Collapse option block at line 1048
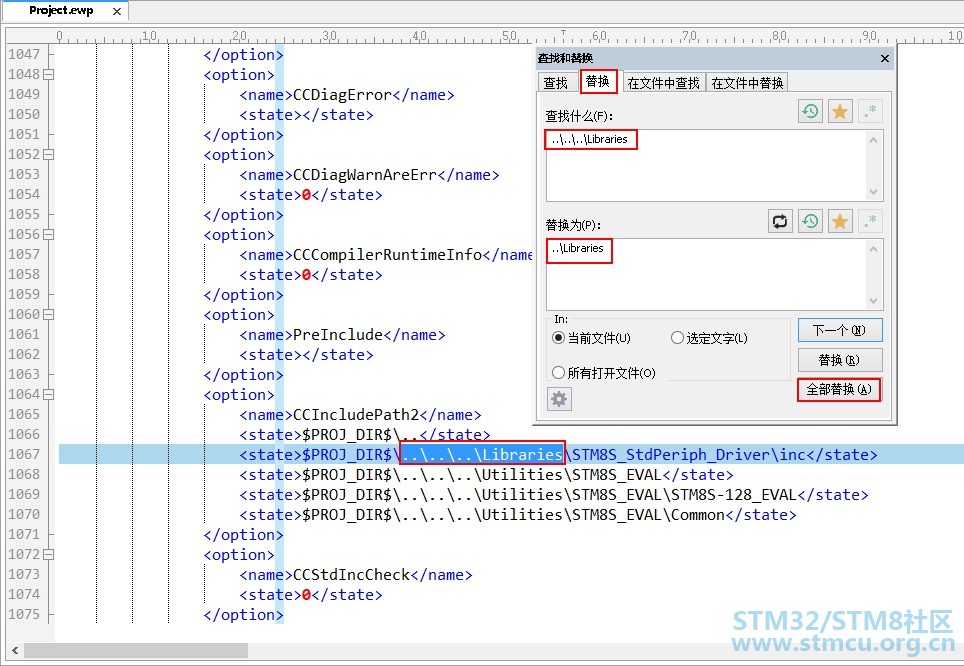This screenshot has height=666, width=964. pos(48,74)
